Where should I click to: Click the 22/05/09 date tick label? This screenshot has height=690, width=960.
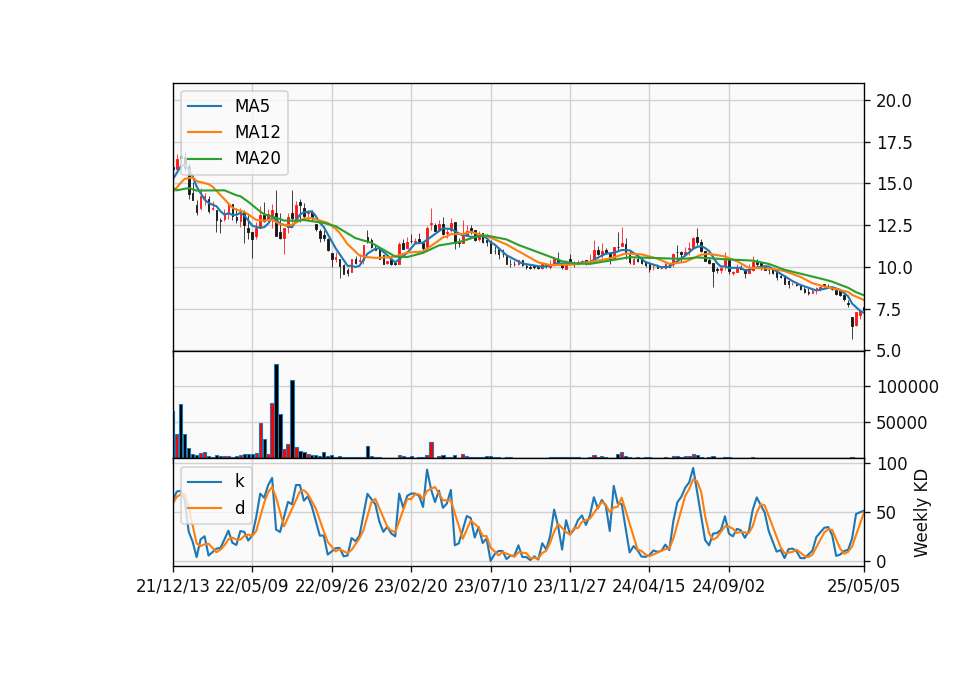(252, 586)
